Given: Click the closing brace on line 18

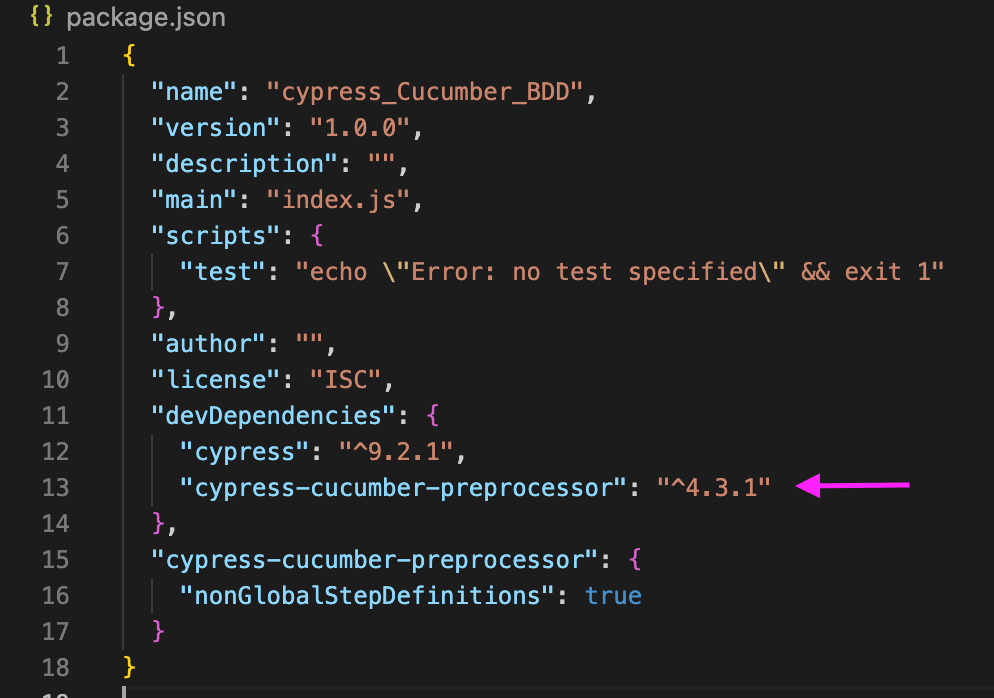Looking at the screenshot, I should click(128, 667).
